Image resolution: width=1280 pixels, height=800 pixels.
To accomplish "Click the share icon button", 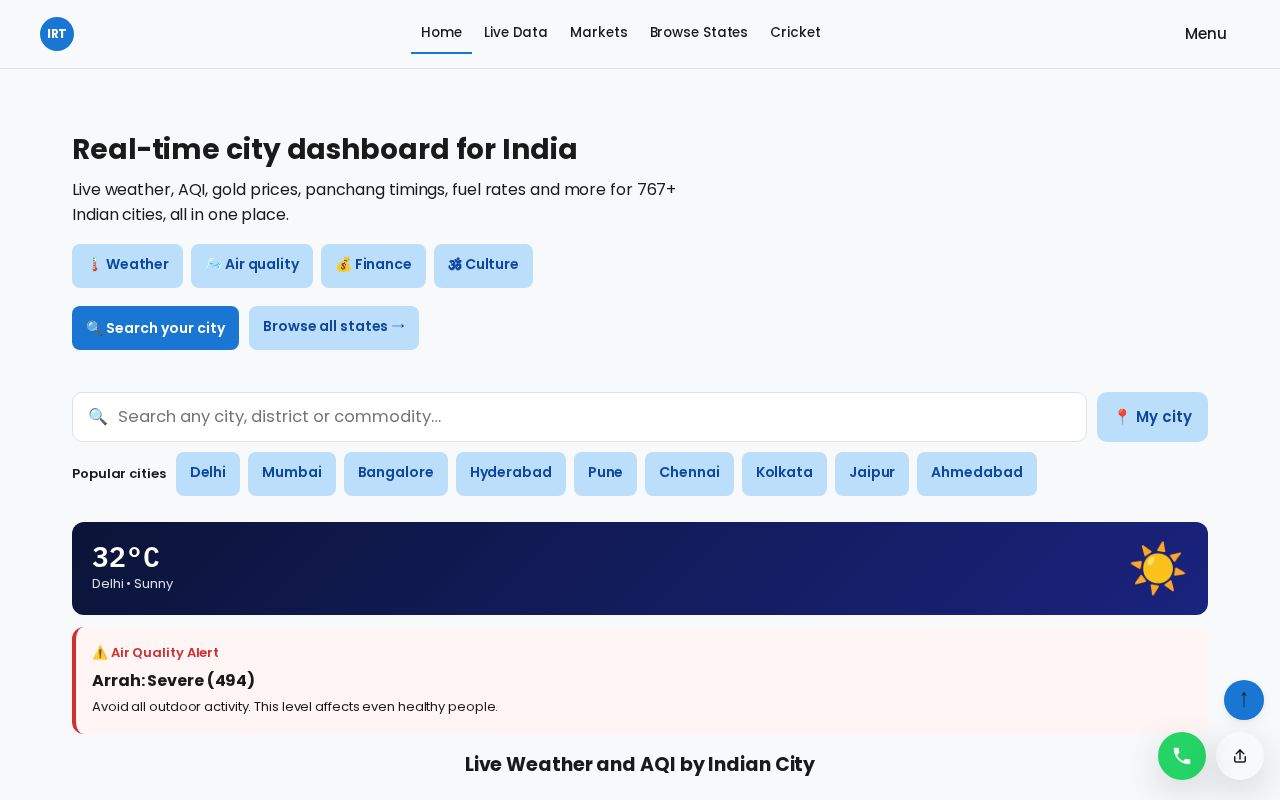I will point(1240,756).
